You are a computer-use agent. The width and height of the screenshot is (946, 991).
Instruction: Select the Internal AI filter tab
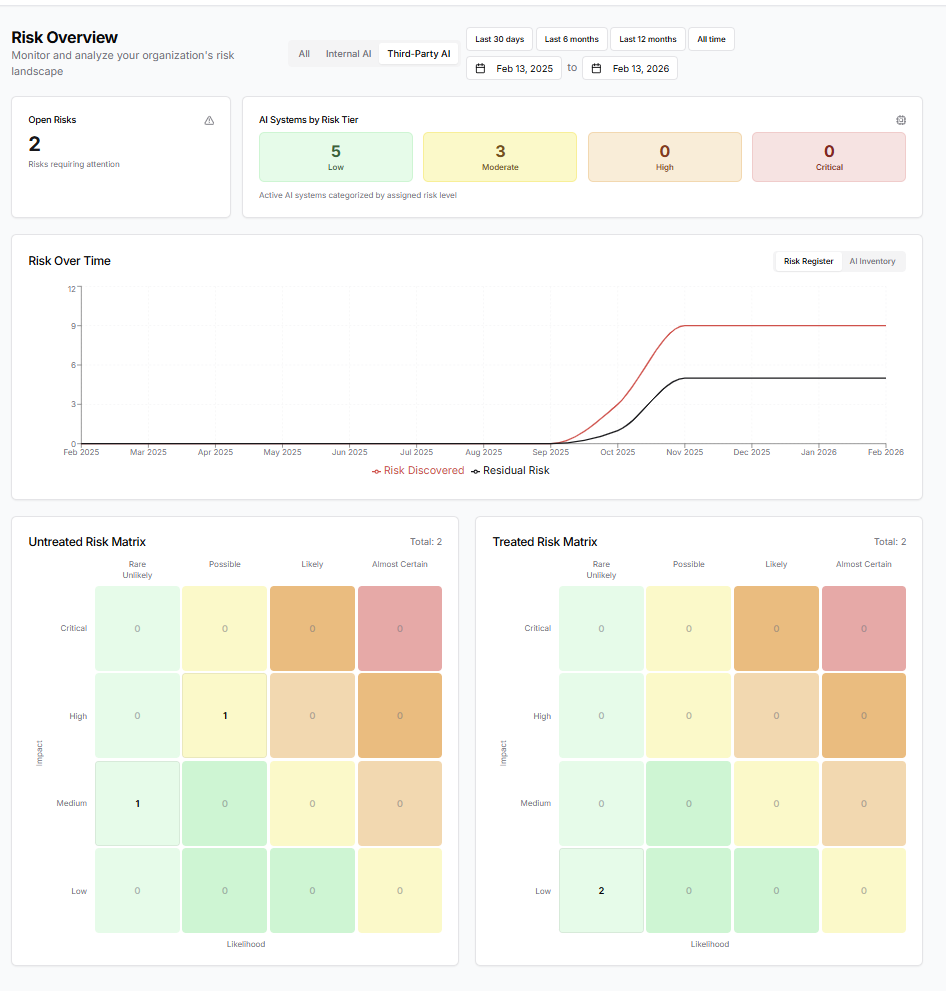[x=348, y=54]
